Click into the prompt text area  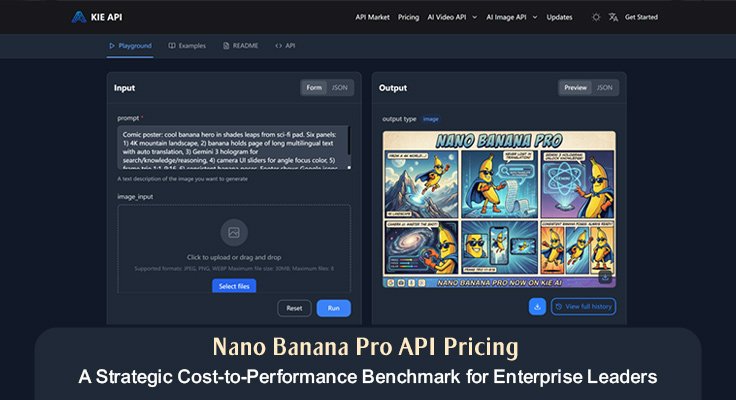(232, 147)
